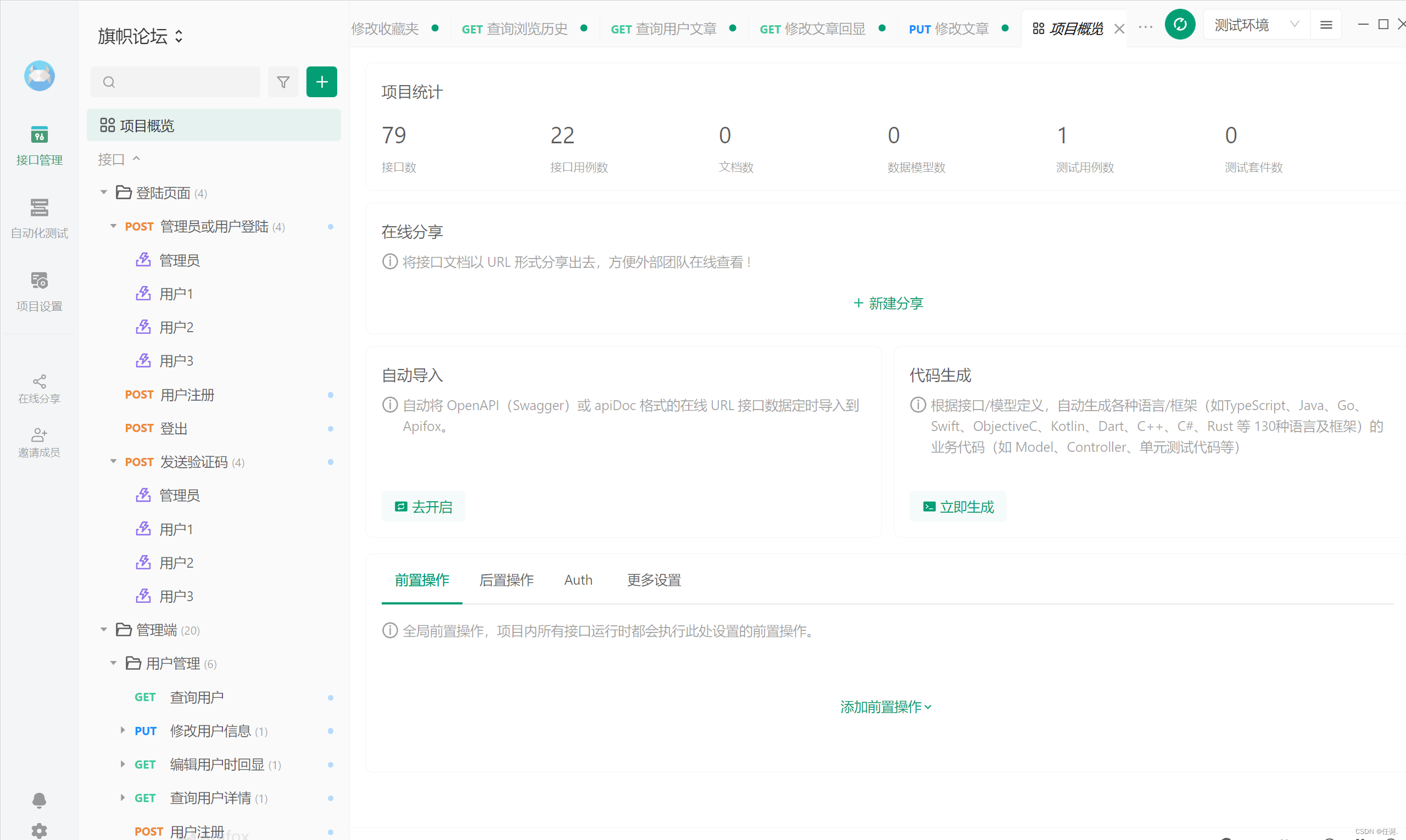
Task: Collapse the 管理端 folder arrow
Action: 104,629
